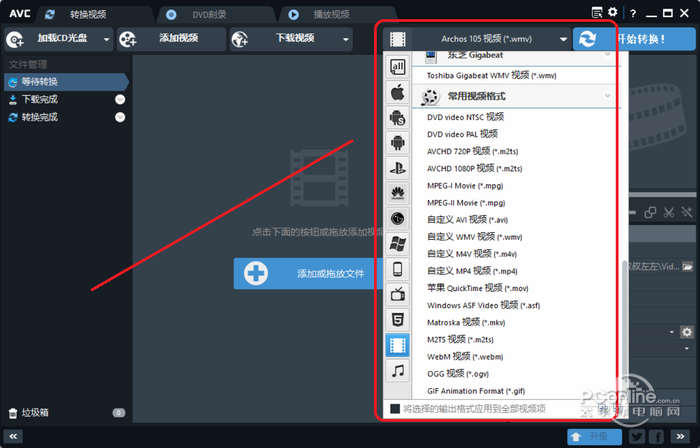700x448 pixels.
Task: Expand the 下载视频 dropdown arrow
Action: tap(346, 39)
